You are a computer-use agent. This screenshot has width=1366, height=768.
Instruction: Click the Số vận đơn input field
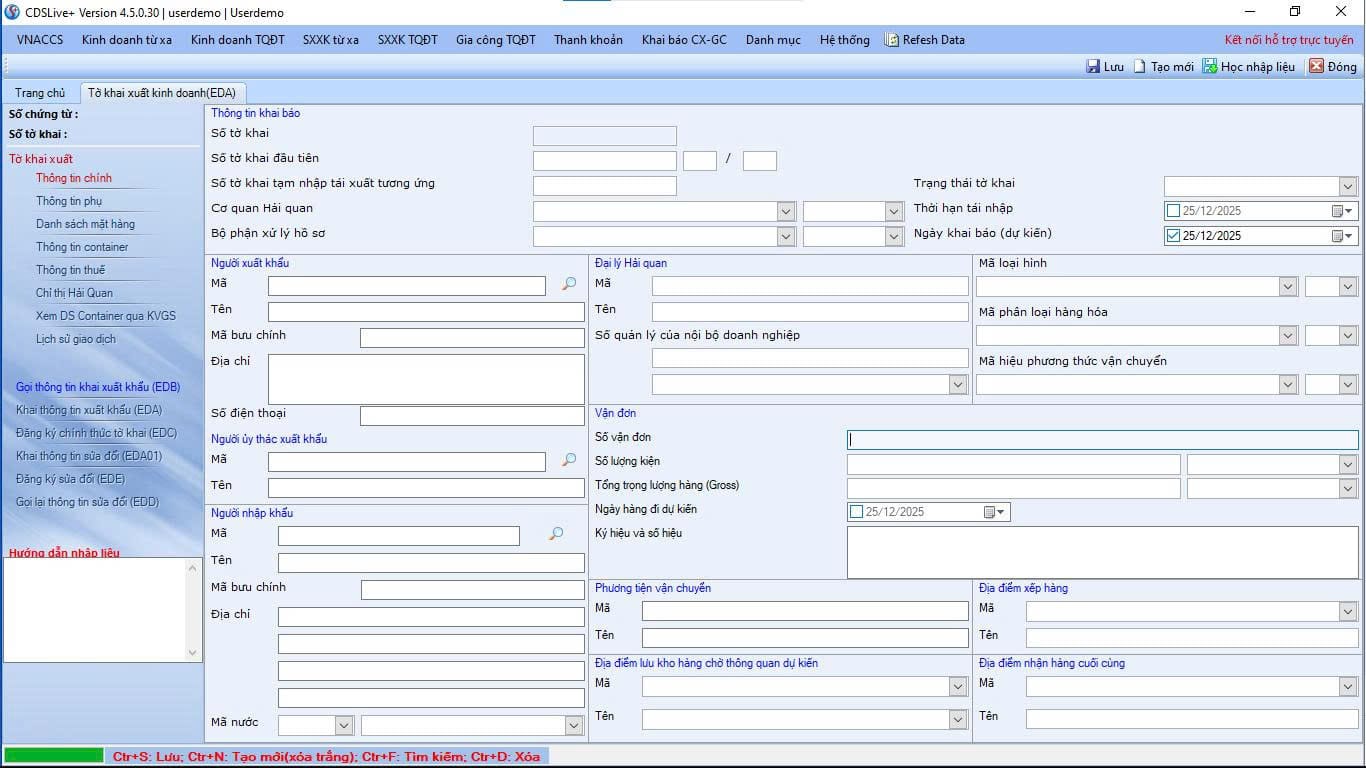click(x=1102, y=439)
